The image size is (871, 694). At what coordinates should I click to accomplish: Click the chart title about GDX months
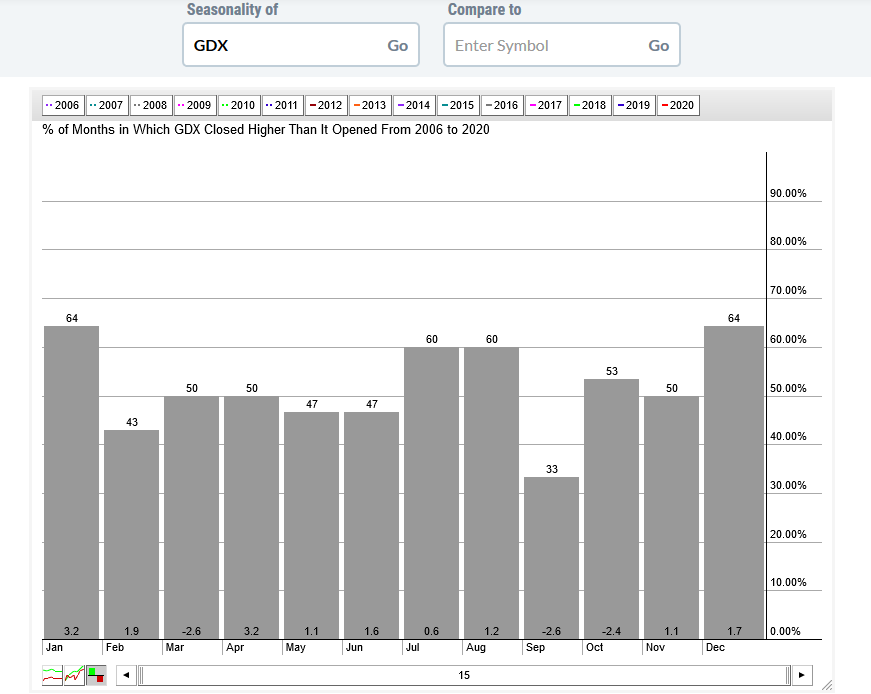pyautogui.click(x=266, y=129)
